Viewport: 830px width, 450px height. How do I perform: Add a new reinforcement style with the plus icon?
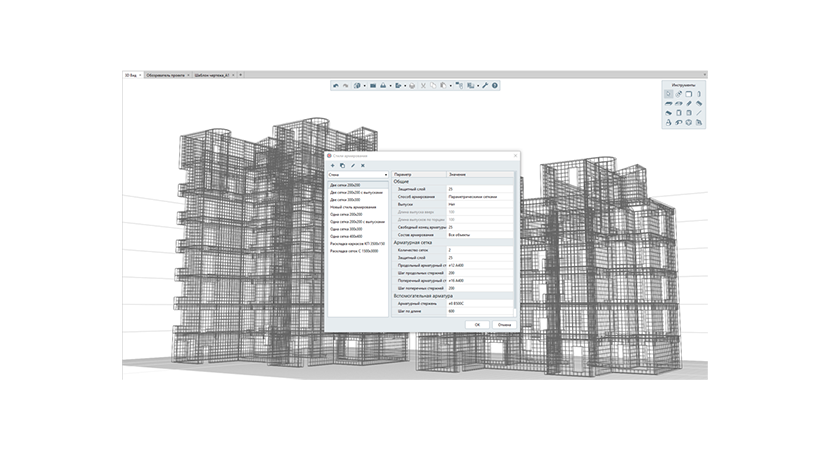click(x=332, y=166)
